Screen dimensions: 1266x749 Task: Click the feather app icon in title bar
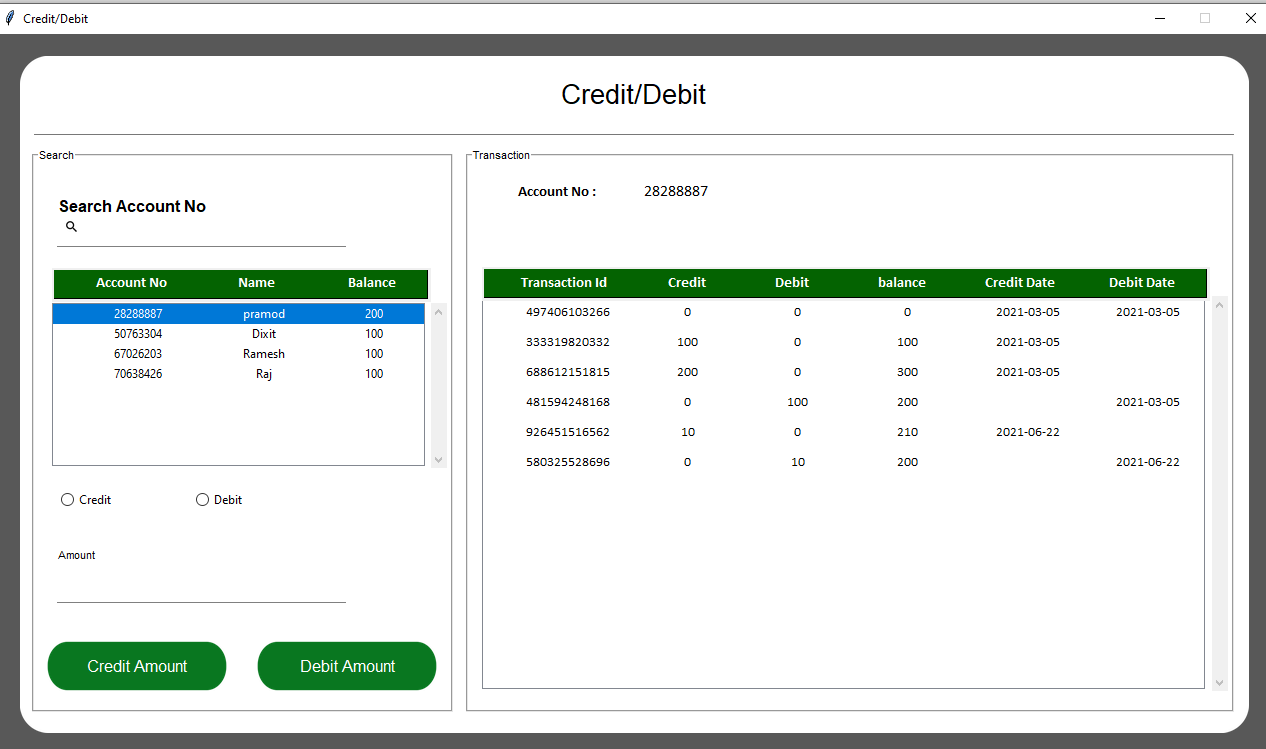[x=10, y=18]
